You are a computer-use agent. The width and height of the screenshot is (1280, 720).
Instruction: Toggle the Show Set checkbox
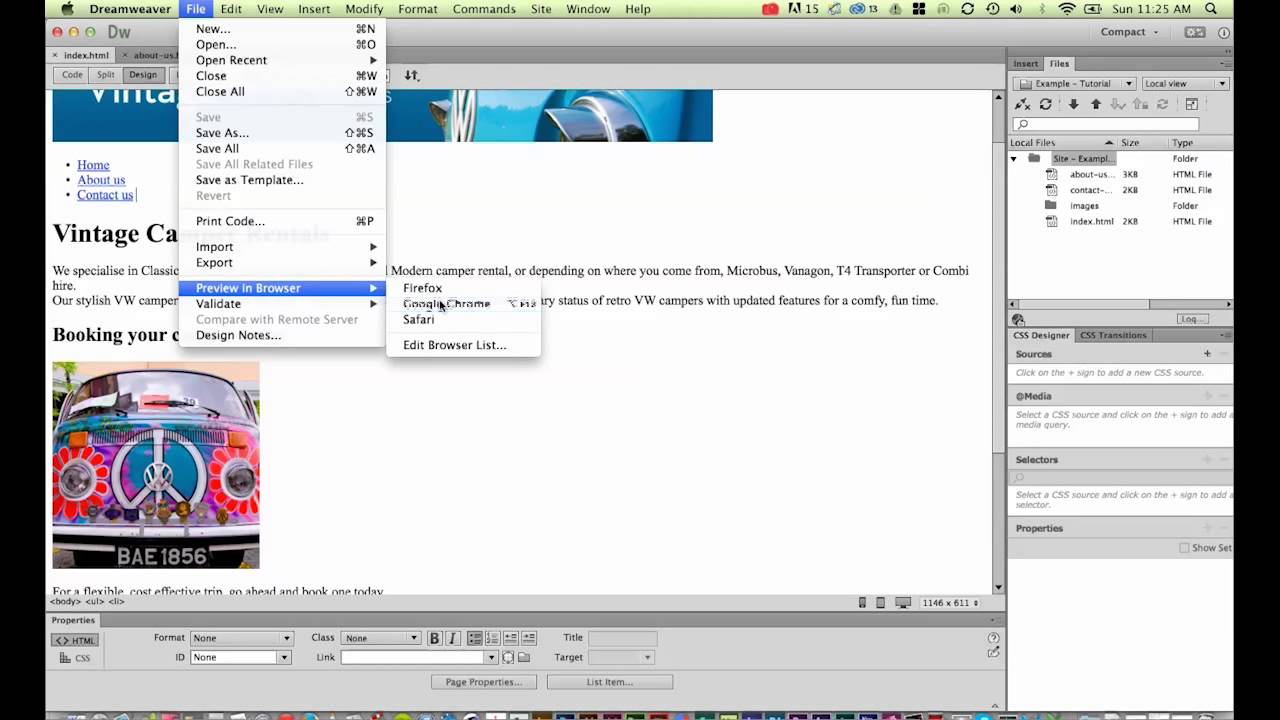(x=1184, y=548)
